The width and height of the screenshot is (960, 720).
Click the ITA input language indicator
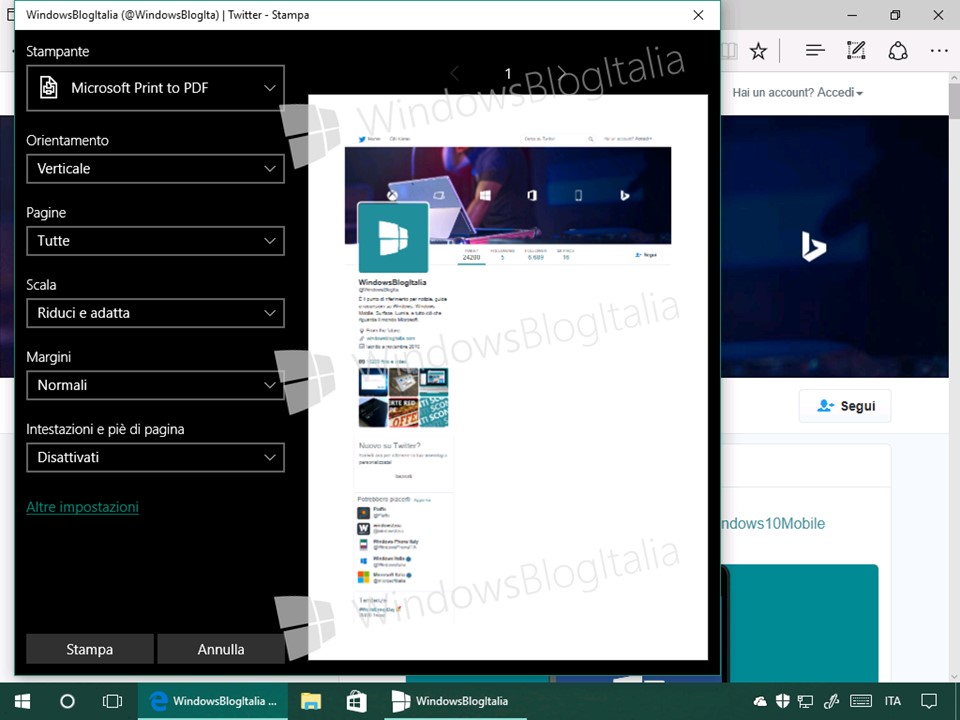click(x=893, y=701)
